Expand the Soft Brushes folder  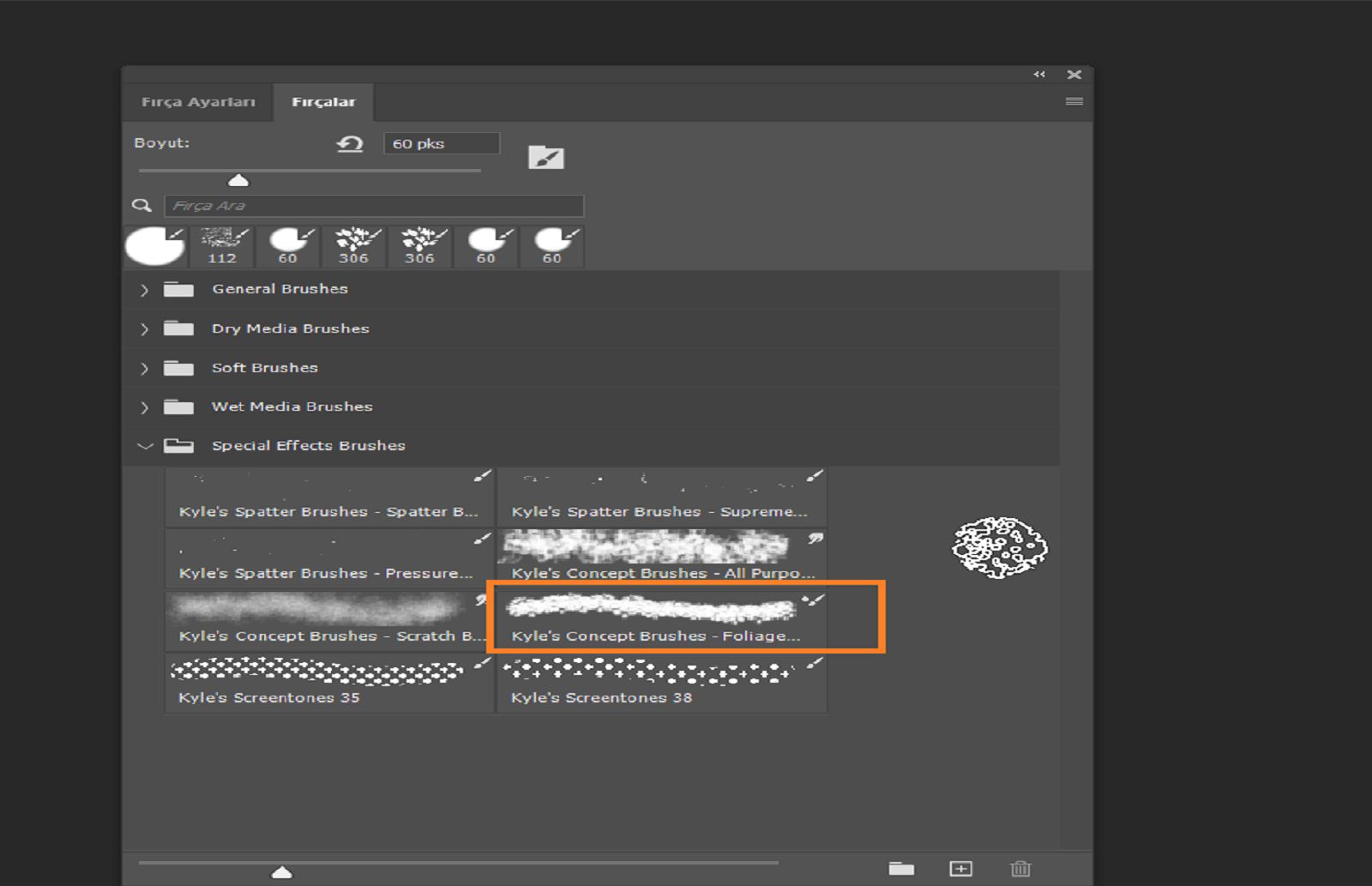pyautogui.click(x=144, y=369)
